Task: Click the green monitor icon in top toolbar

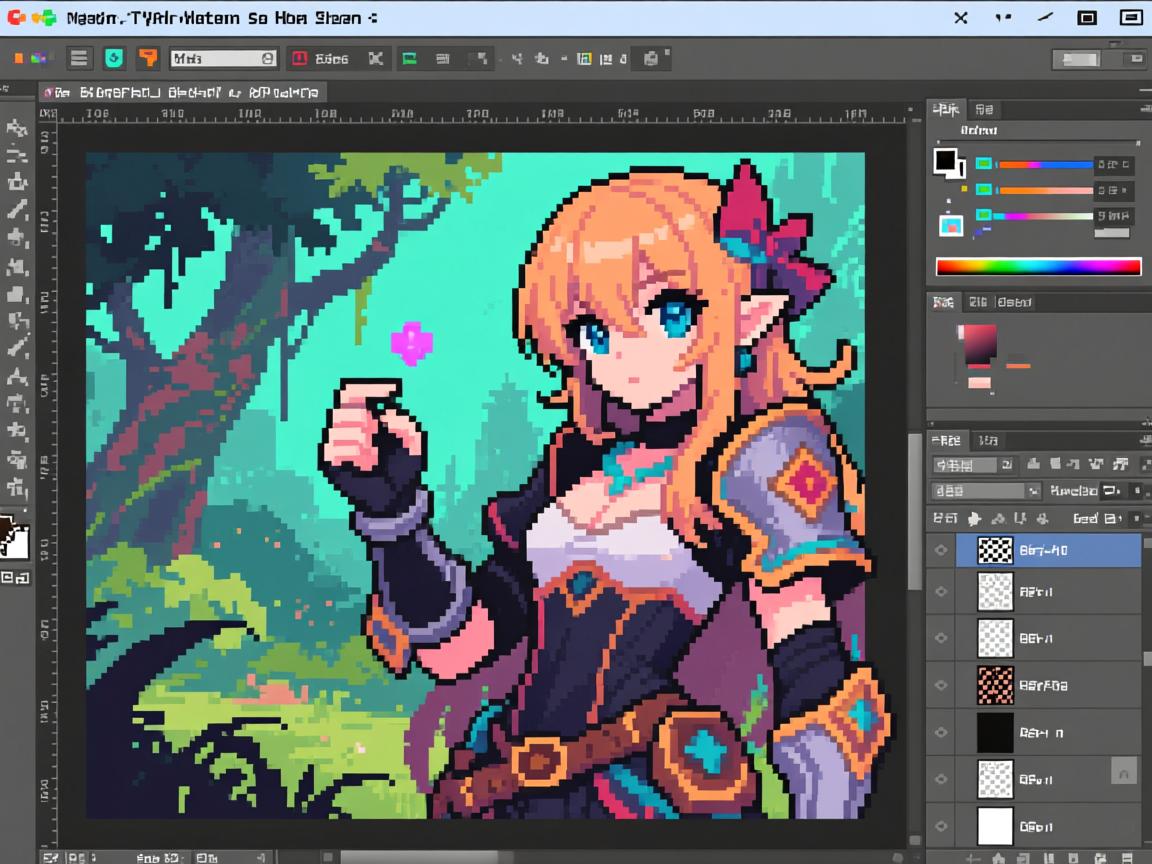Action: coord(409,59)
